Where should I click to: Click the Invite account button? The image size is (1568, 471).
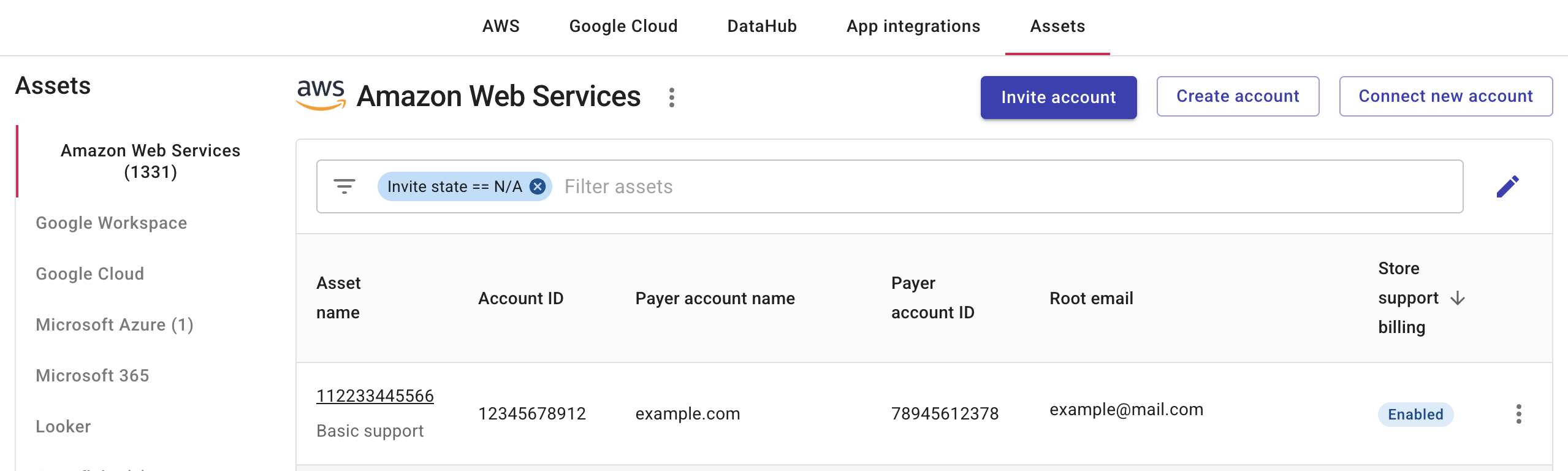tap(1059, 98)
